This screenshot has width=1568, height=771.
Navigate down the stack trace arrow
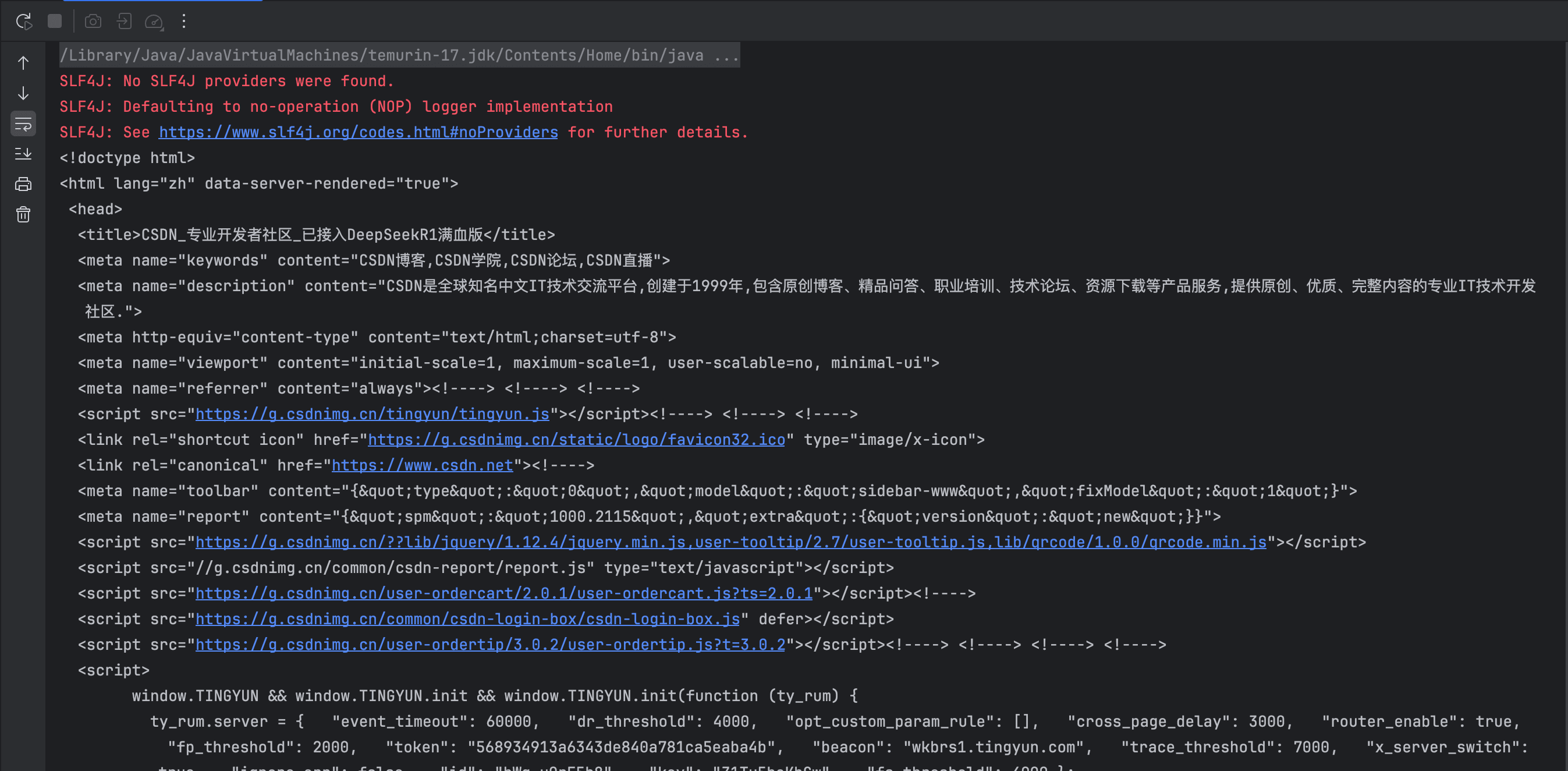(23, 93)
